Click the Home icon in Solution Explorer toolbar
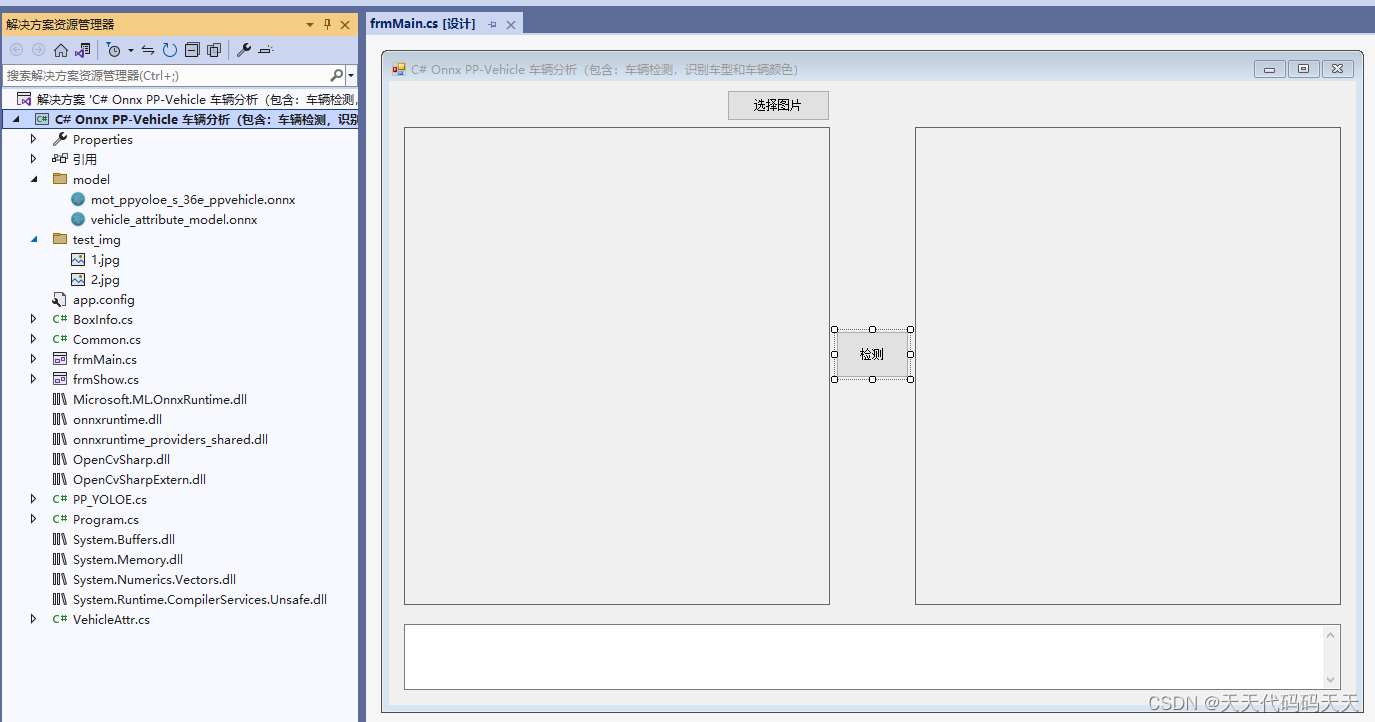This screenshot has width=1375, height=722. click(x=60, y=50)
